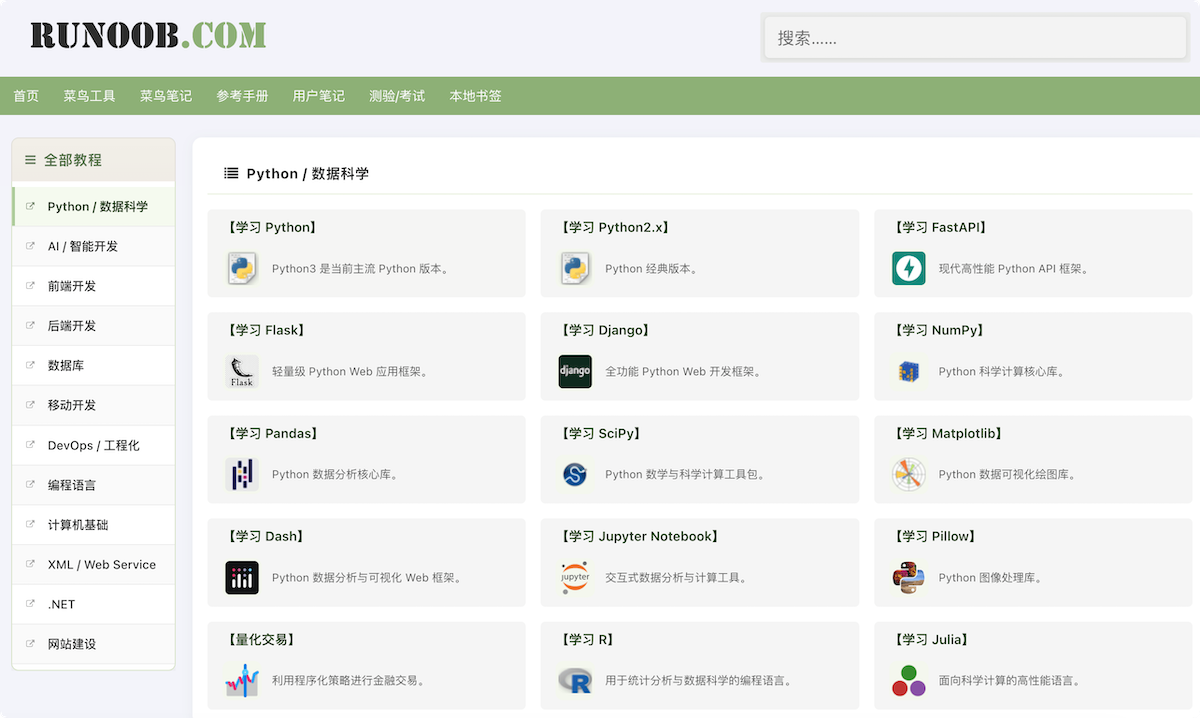Select 计算机基础 category in sidebar
This screenshot has height=718, width=1200.
(93, 525)
